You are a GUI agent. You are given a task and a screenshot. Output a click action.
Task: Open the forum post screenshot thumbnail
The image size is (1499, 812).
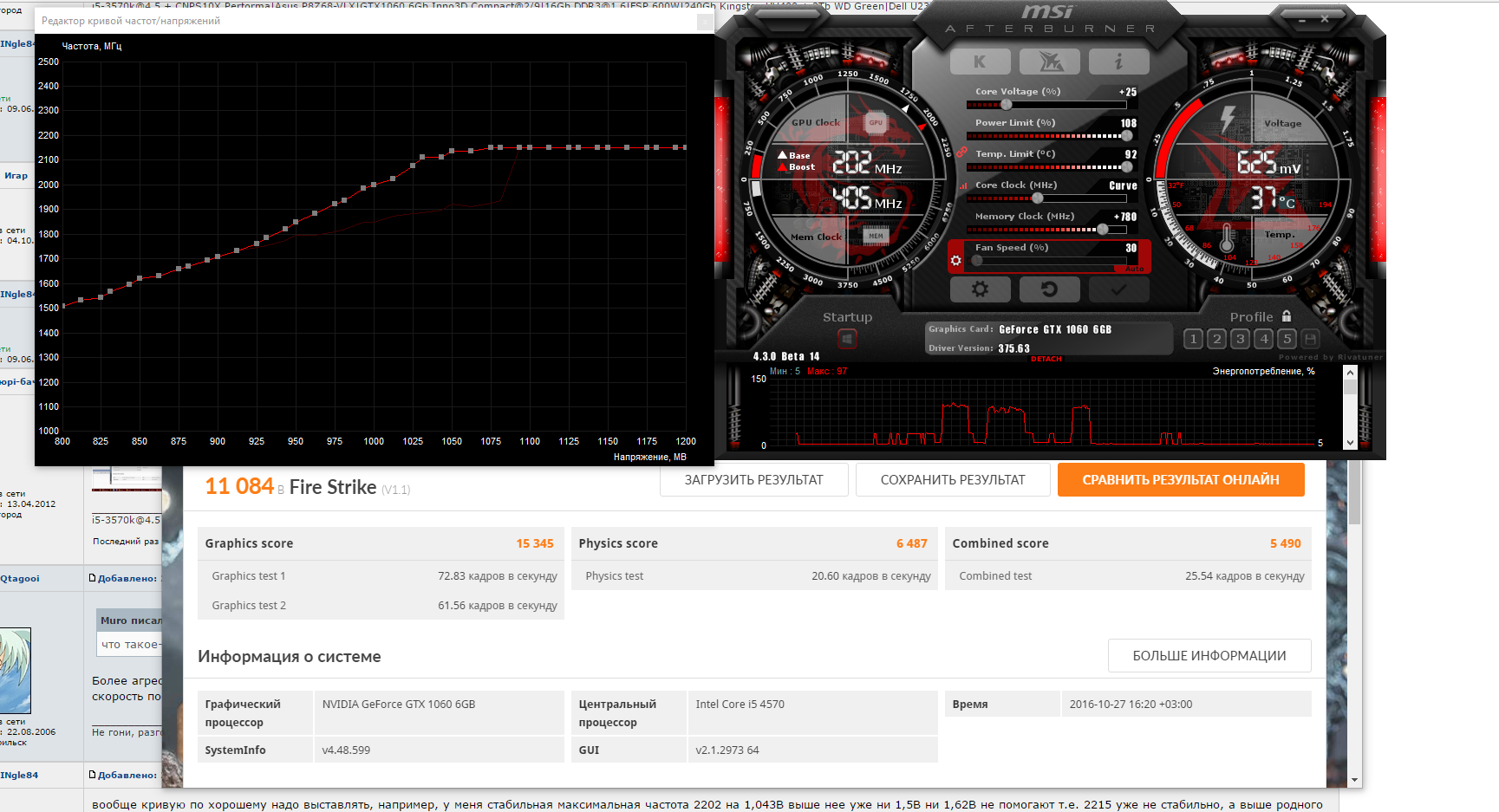click(x=127, y=478)
